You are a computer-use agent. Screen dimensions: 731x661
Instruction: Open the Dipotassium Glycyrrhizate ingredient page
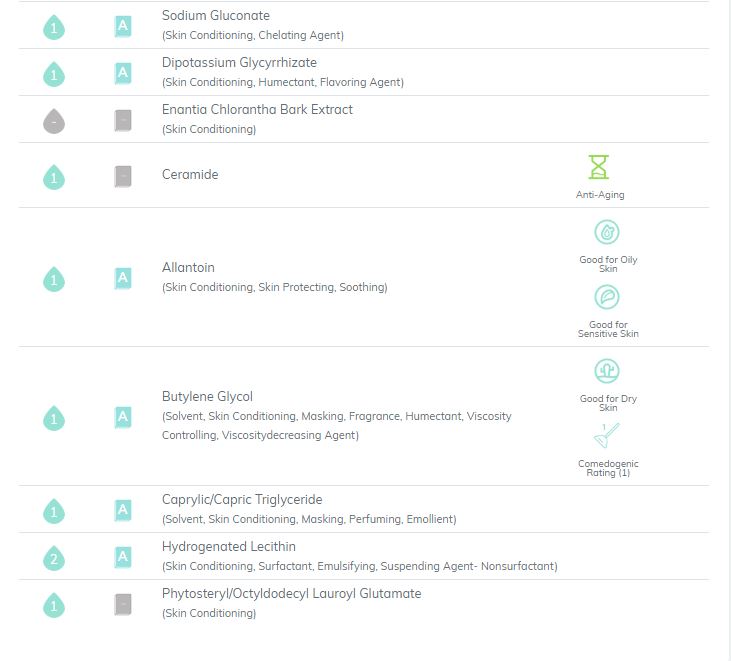click(239, 62)
